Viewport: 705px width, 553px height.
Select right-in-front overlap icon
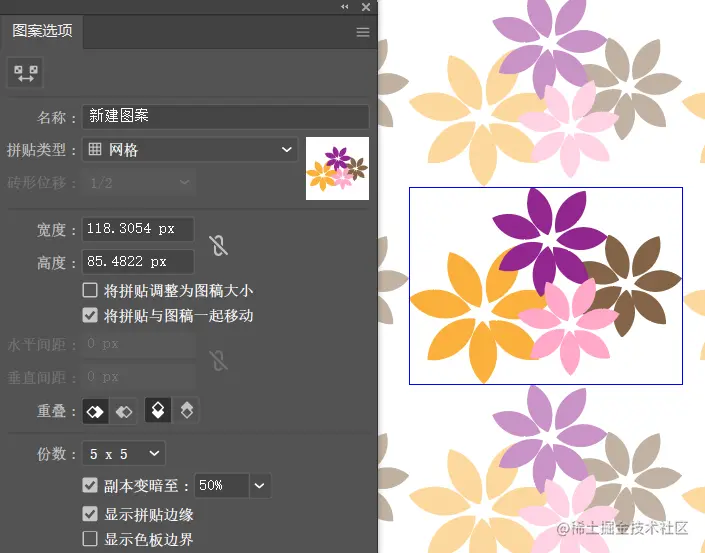point(123,411)
